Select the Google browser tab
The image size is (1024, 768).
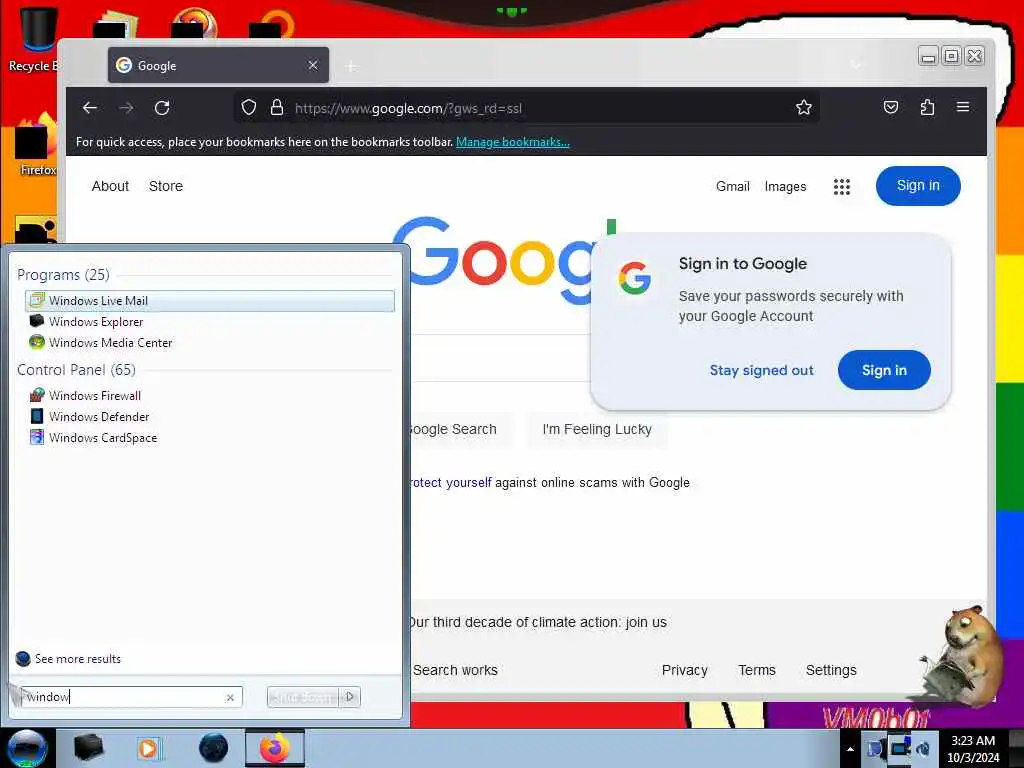tap(218, 65)
